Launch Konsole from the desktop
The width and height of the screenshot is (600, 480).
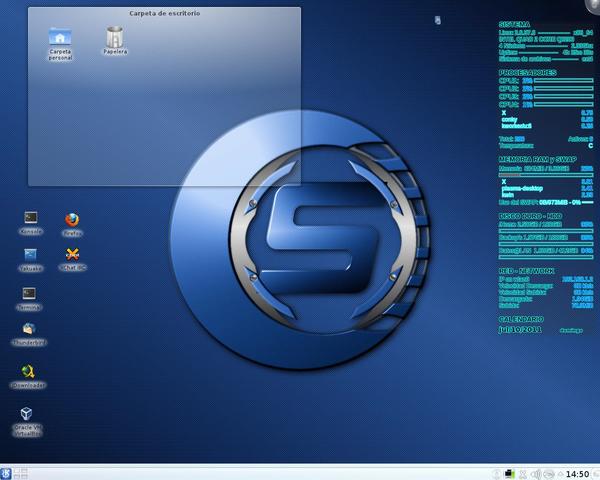31,223
